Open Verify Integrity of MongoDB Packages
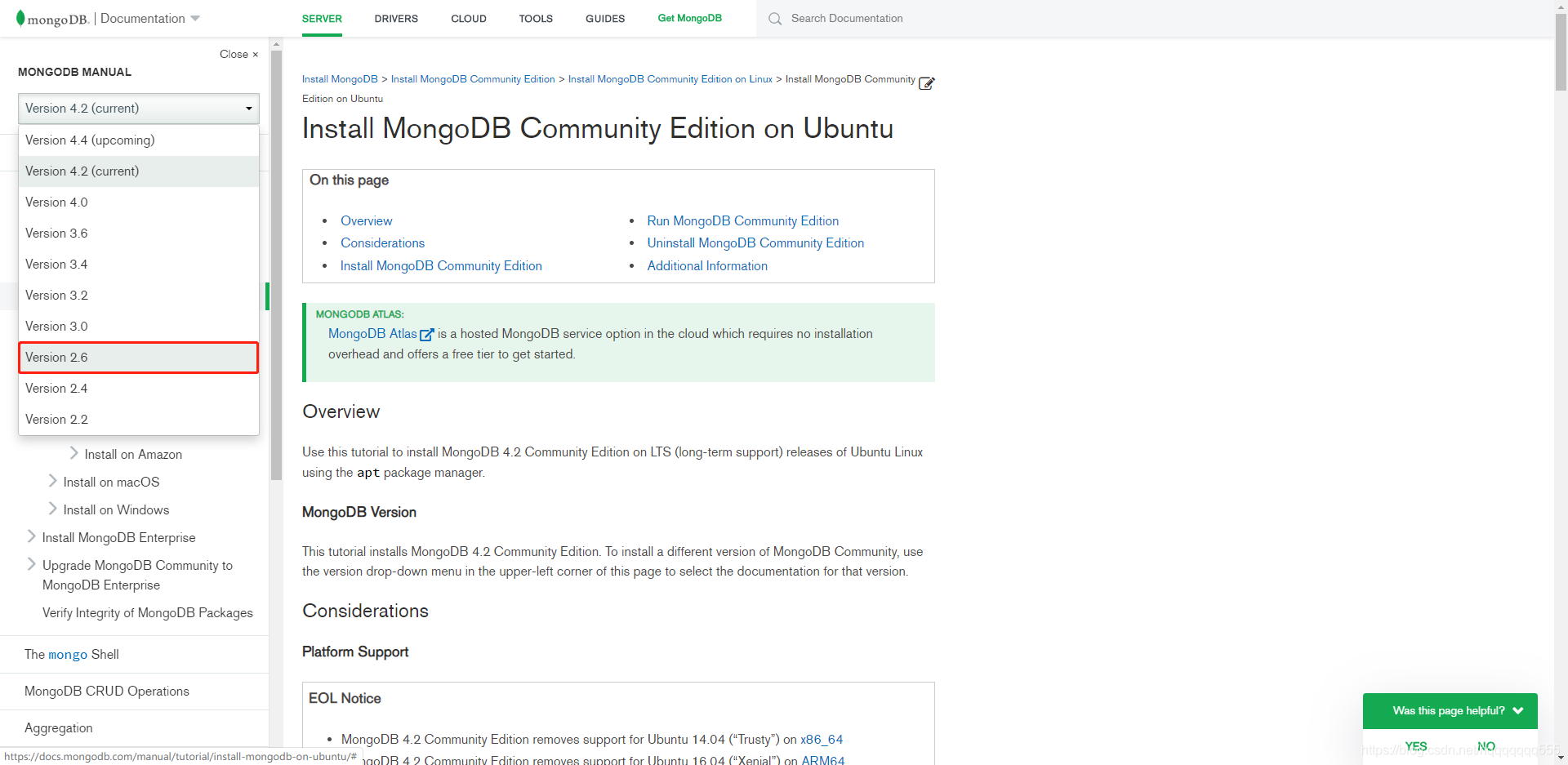 click(148, 613)
